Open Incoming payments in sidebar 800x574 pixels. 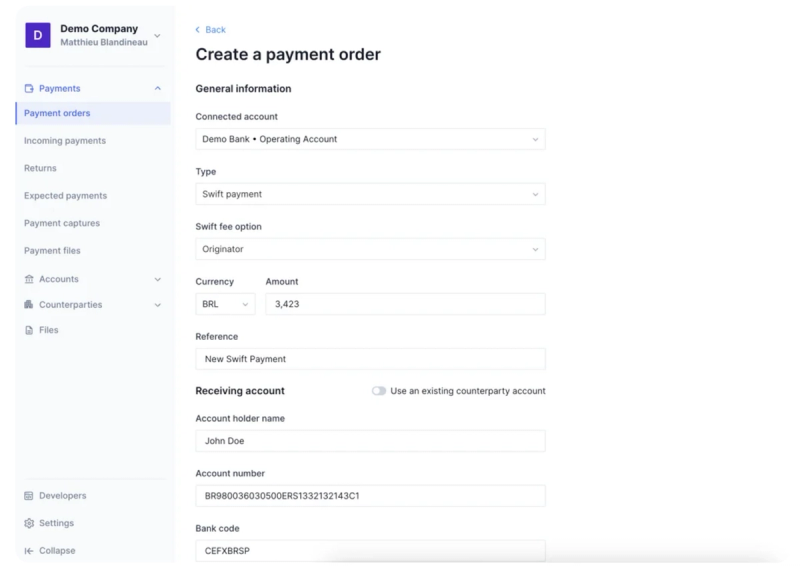pyautogui.click(x=65, y=140)
